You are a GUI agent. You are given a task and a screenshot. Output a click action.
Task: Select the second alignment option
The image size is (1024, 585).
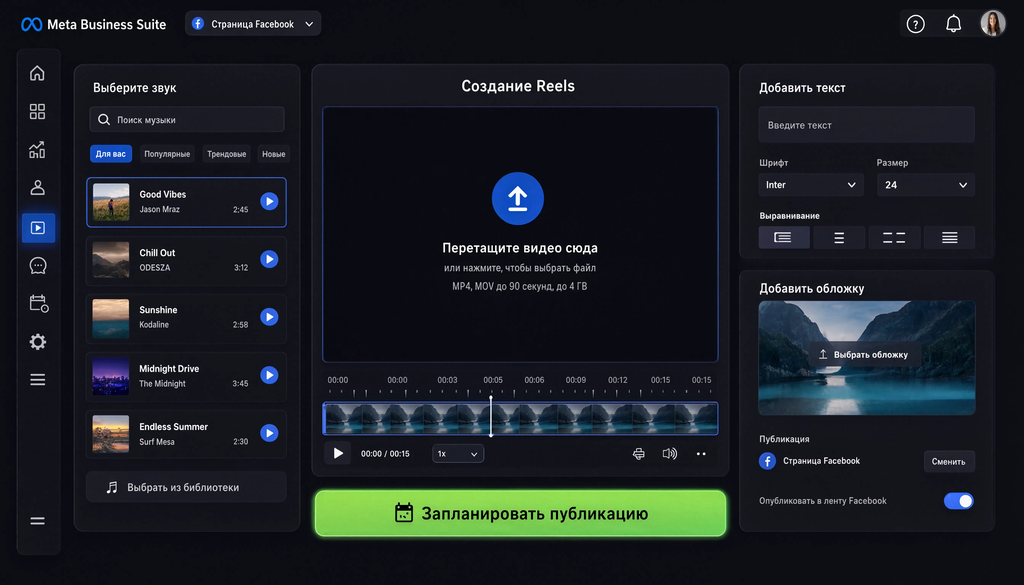(x=839, y=238)
